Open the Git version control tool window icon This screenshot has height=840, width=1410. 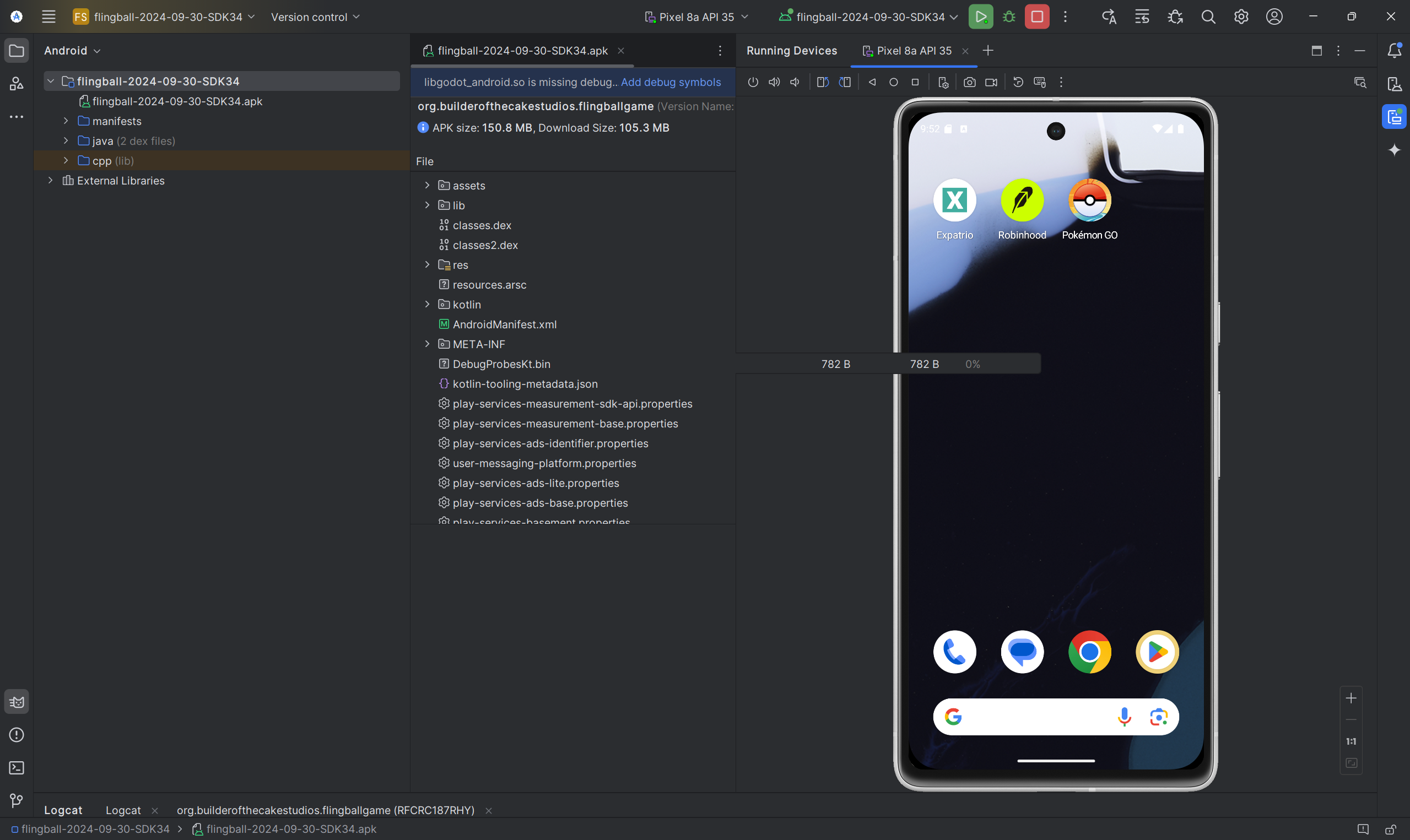[17, 801]
